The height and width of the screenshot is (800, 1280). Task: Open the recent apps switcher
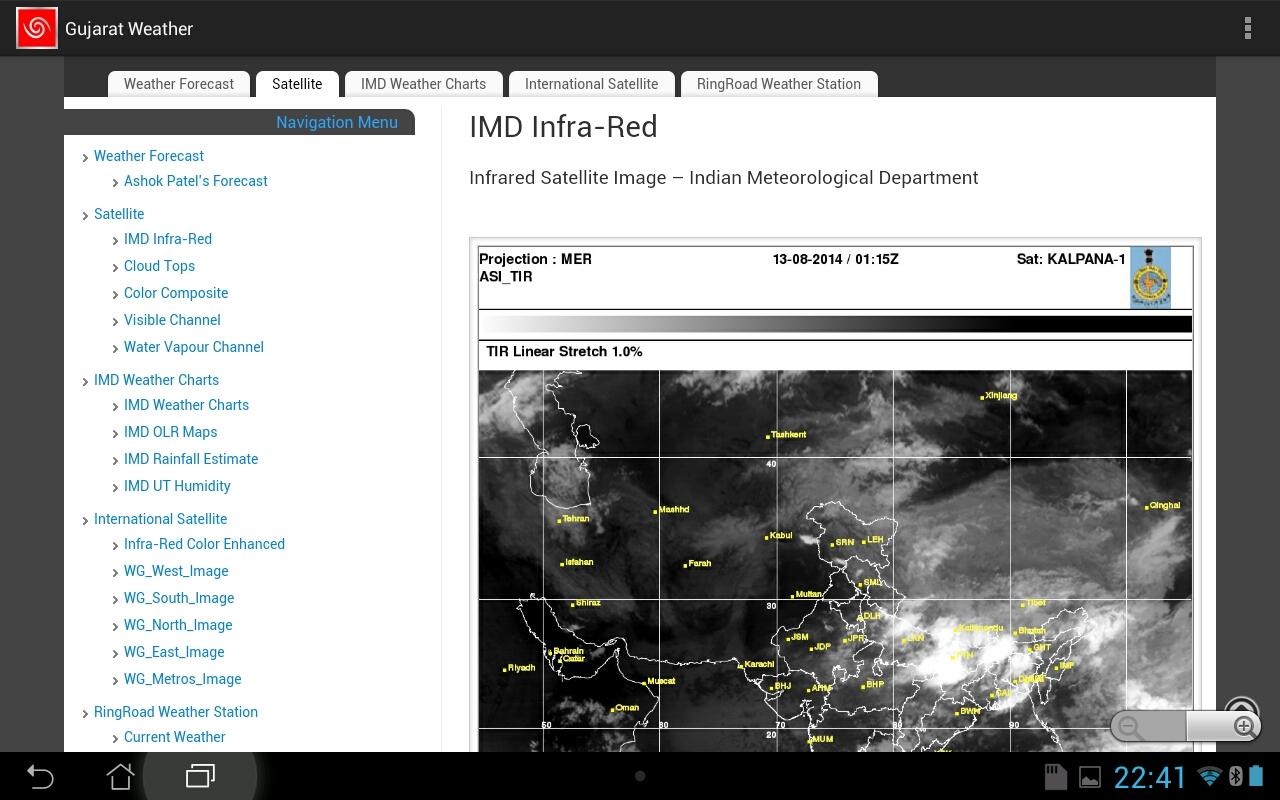pyautogui.click(x=200, y=776)
